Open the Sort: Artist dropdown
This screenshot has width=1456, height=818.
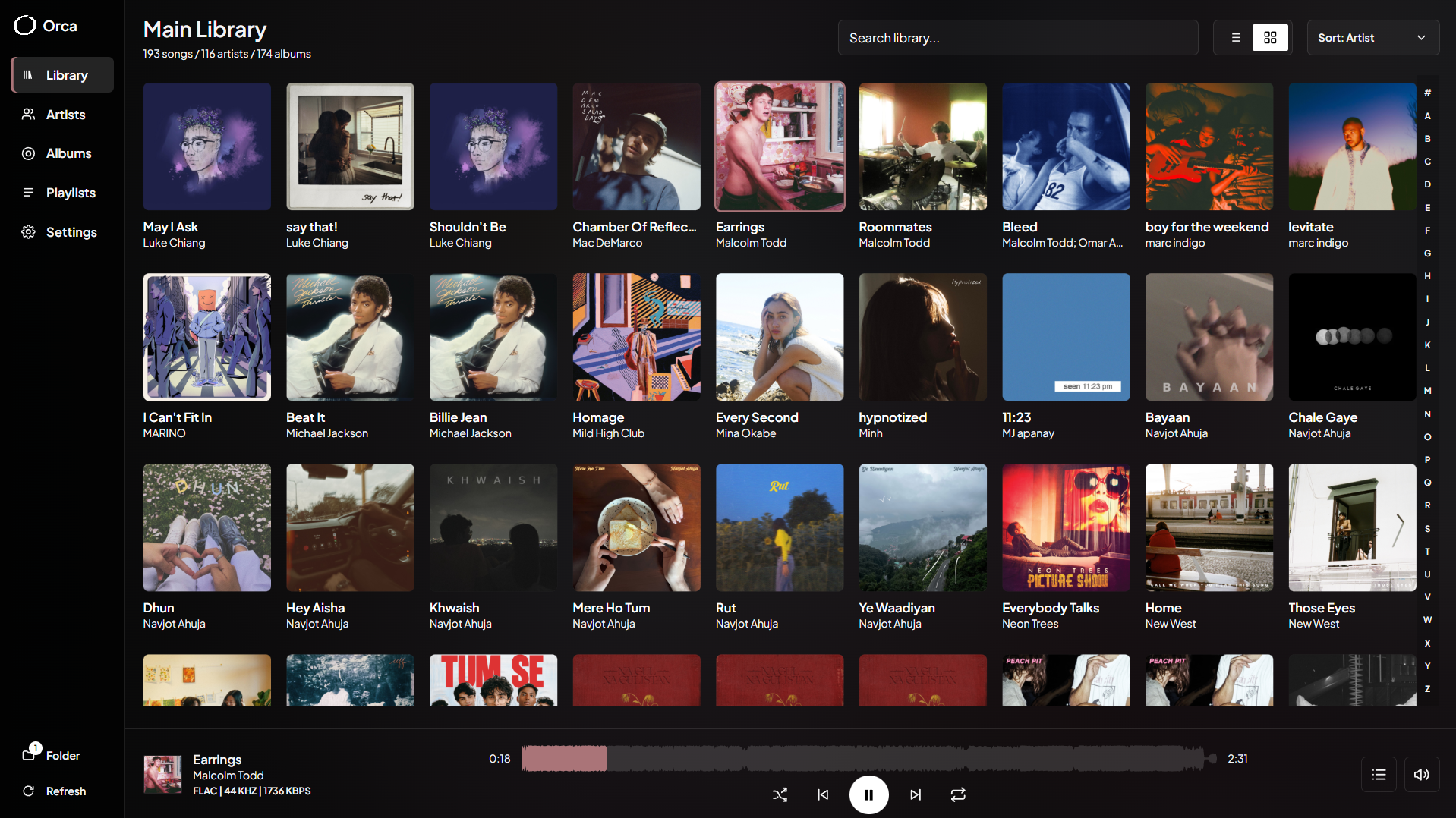[x=1372, y=38]
